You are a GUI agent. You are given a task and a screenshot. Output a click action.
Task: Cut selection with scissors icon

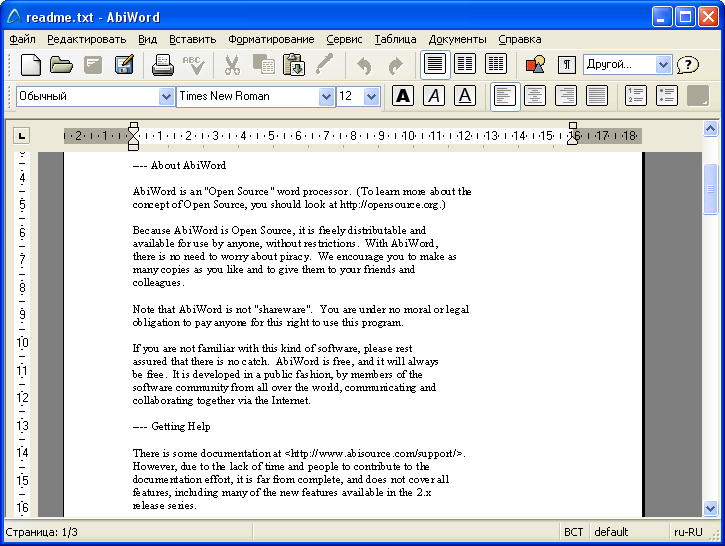click(x=232, y=65)
